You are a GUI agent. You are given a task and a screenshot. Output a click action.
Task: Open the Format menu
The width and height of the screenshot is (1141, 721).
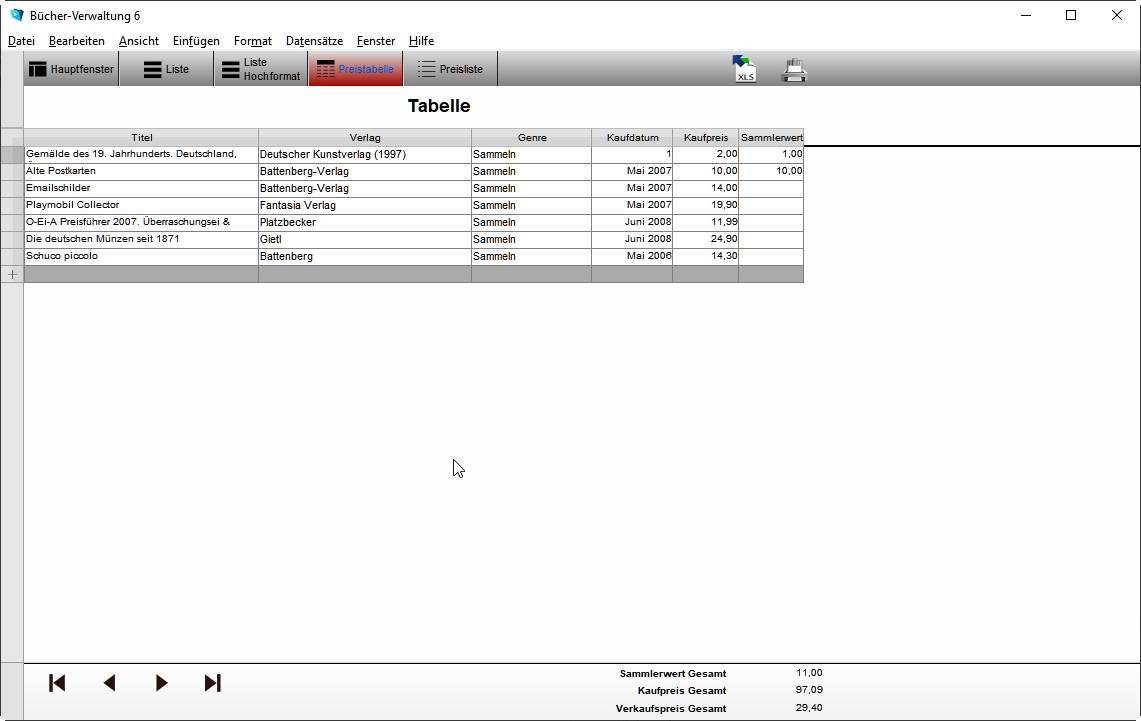252,41
